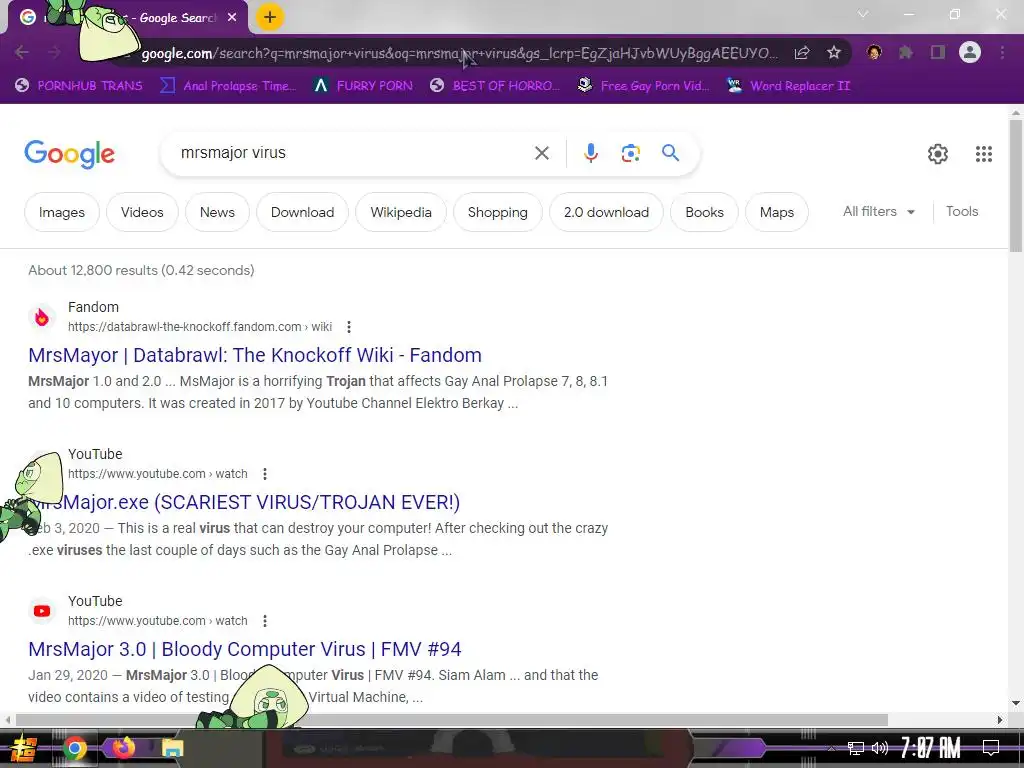Expand the All filters dropdown
The height and width of the screenshot is (768, 1024).
click(x=879, y=212)
